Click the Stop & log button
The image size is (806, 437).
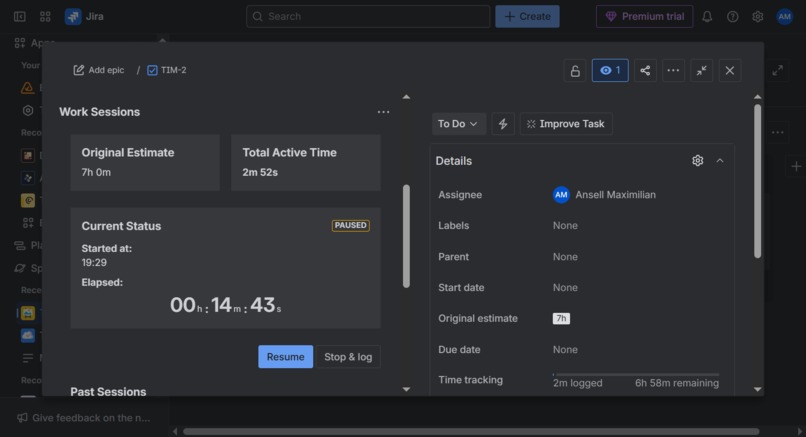click(348, 357)
